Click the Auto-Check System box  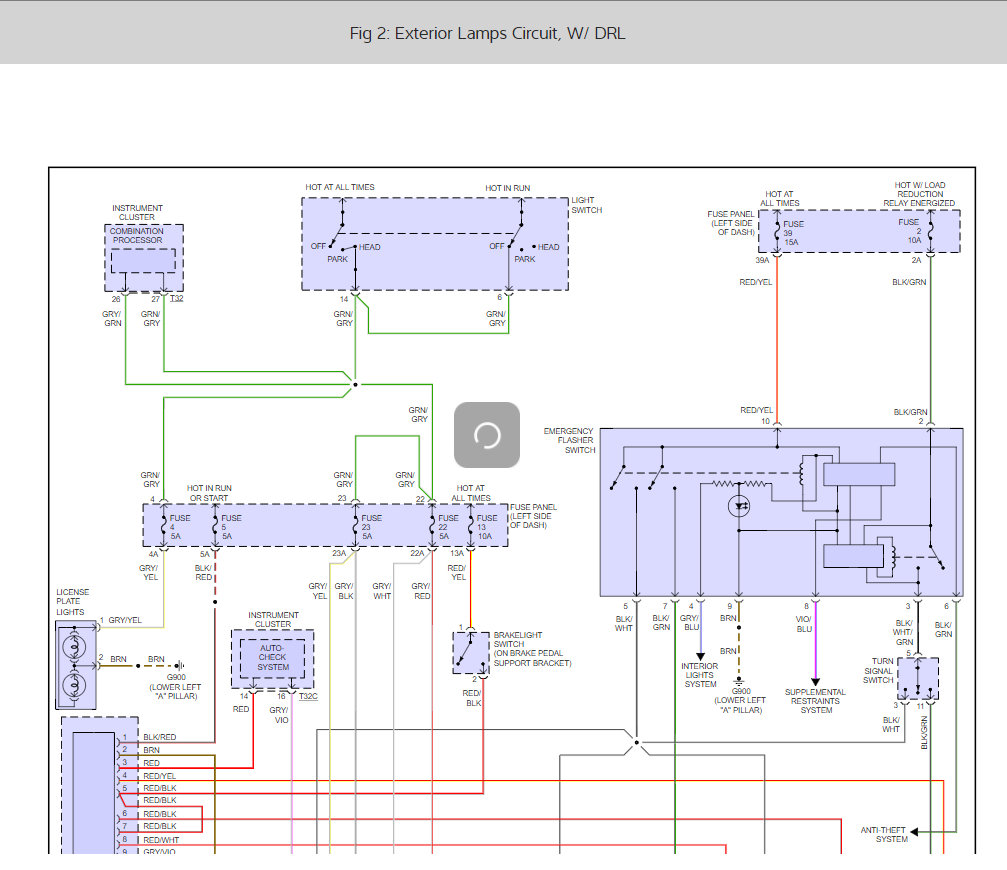pos(272,657)
